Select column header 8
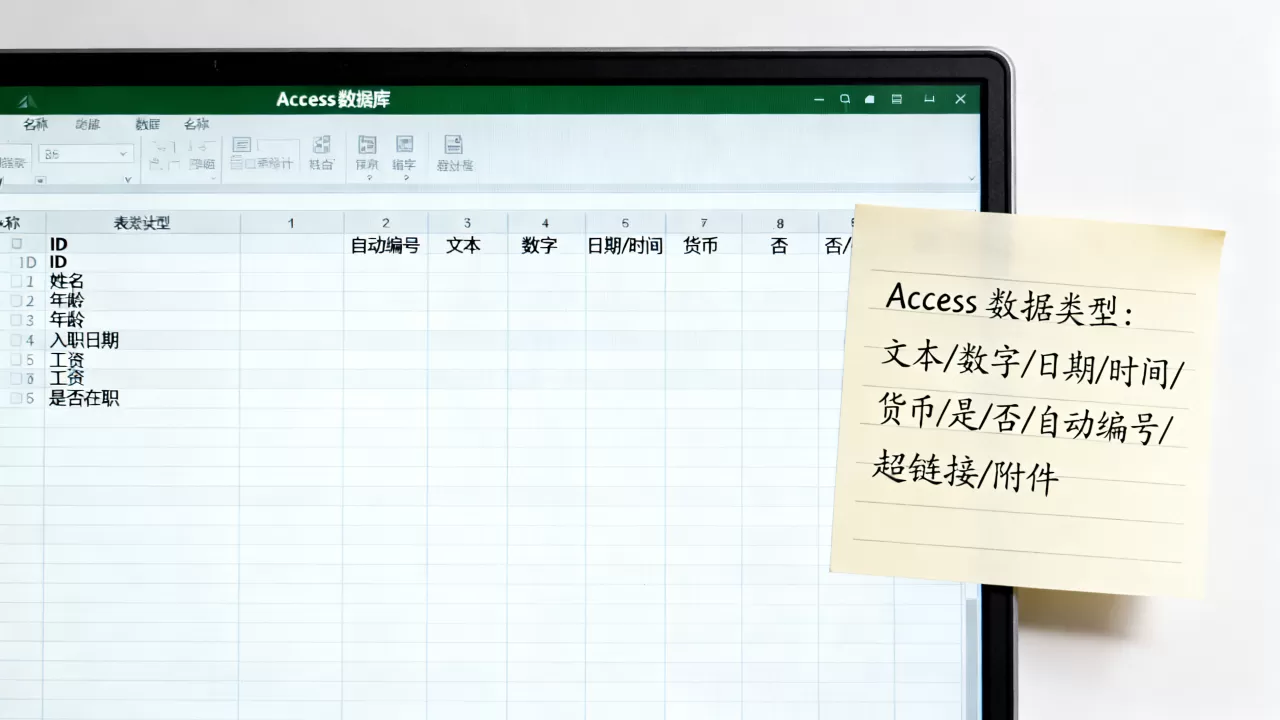Viewport: 1280px width, 720px height. [x=780, y=223]
